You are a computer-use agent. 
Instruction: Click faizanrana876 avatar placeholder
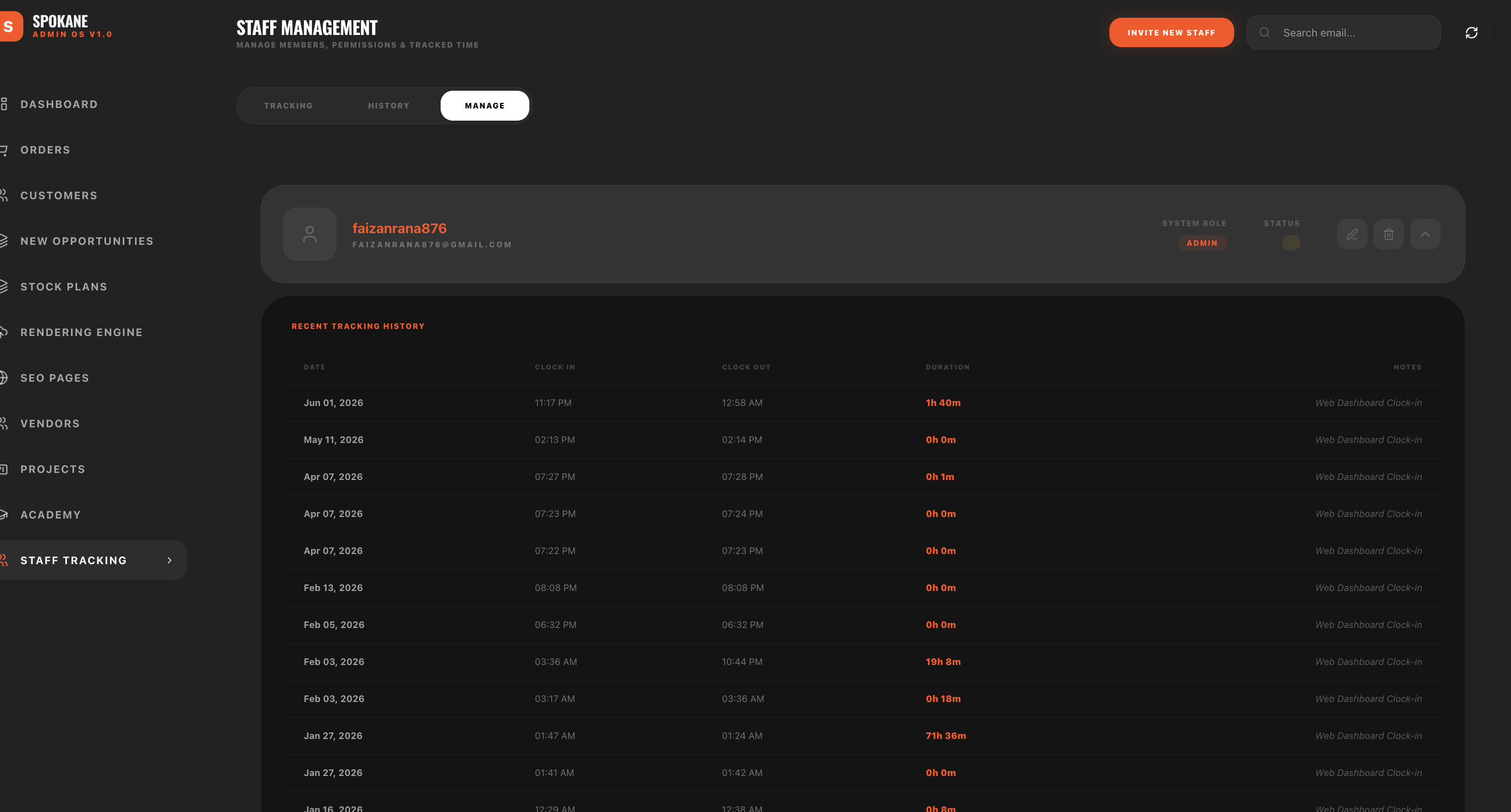(310, 235)
